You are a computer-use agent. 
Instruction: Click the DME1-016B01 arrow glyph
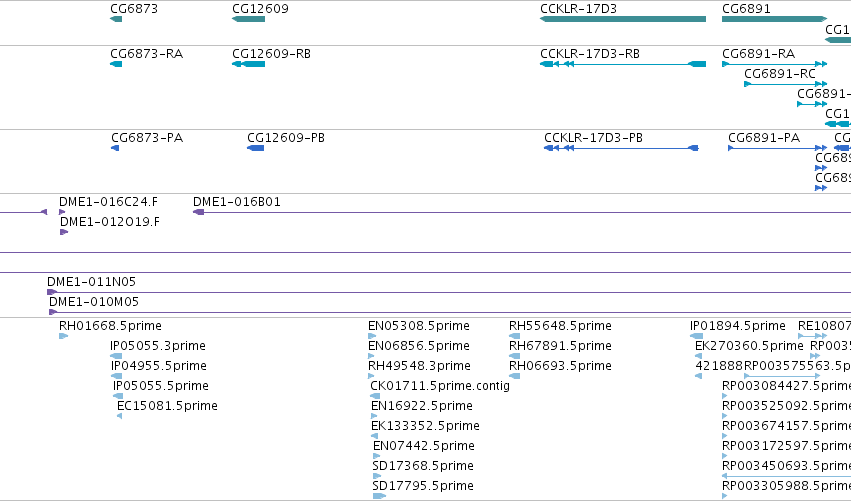pyautogui.click(x=198, y=212)
